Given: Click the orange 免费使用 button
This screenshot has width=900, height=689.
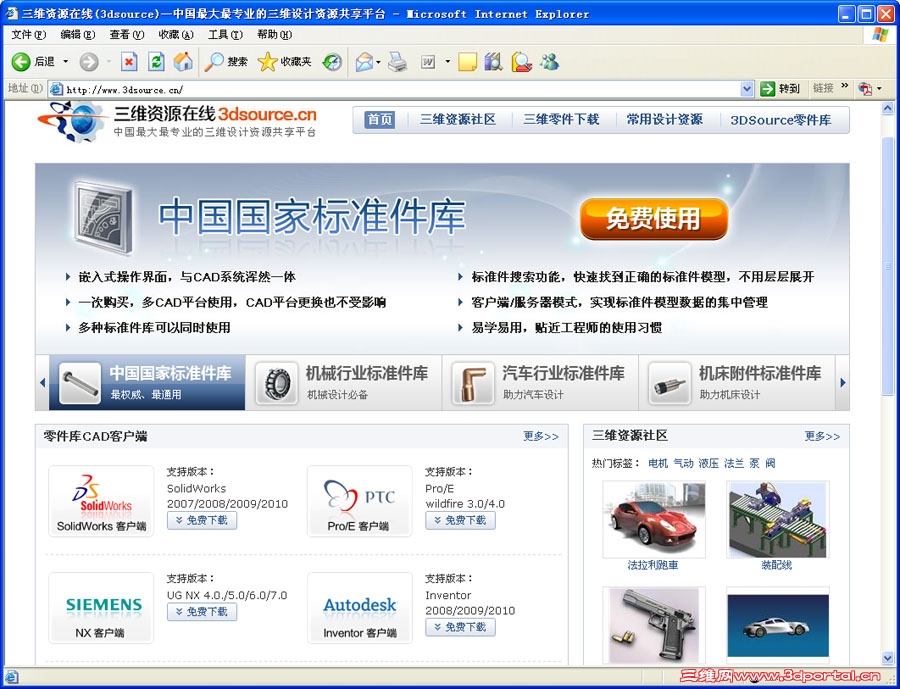Looking at the screenshot, I should (x=654, y=219).
